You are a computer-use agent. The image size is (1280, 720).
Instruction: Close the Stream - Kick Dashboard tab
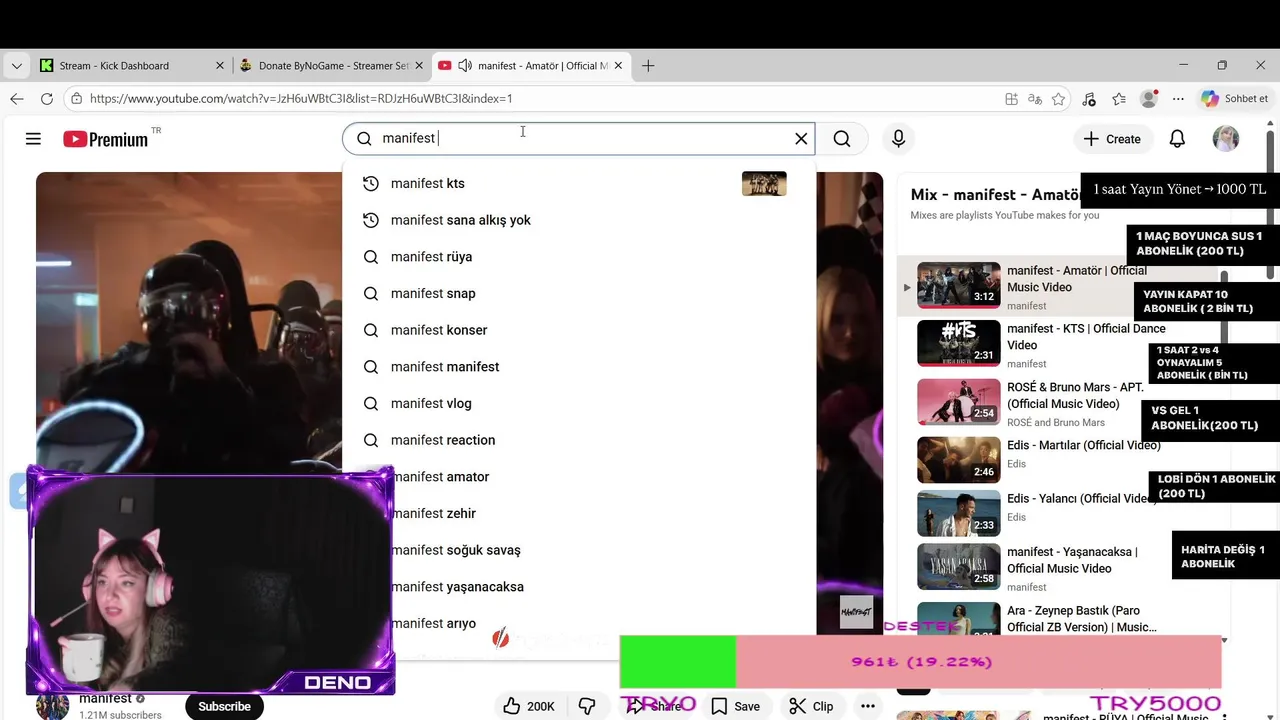220,66
